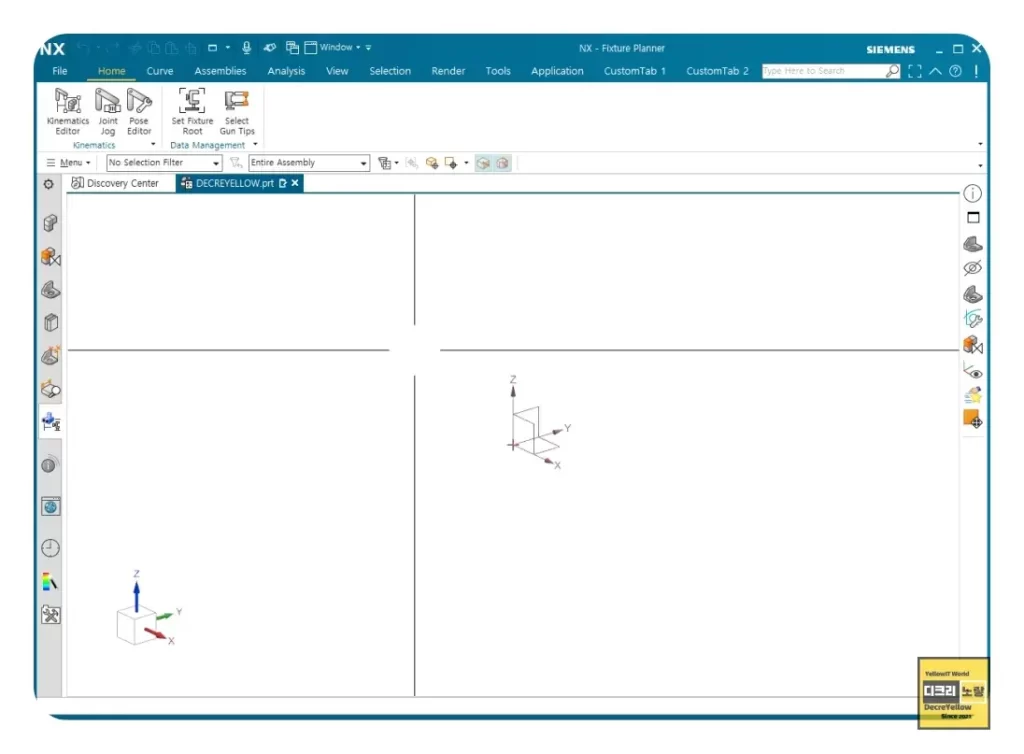Open the Pose Editor
This screenshot has width=1024, height=754.
point(139,111)
